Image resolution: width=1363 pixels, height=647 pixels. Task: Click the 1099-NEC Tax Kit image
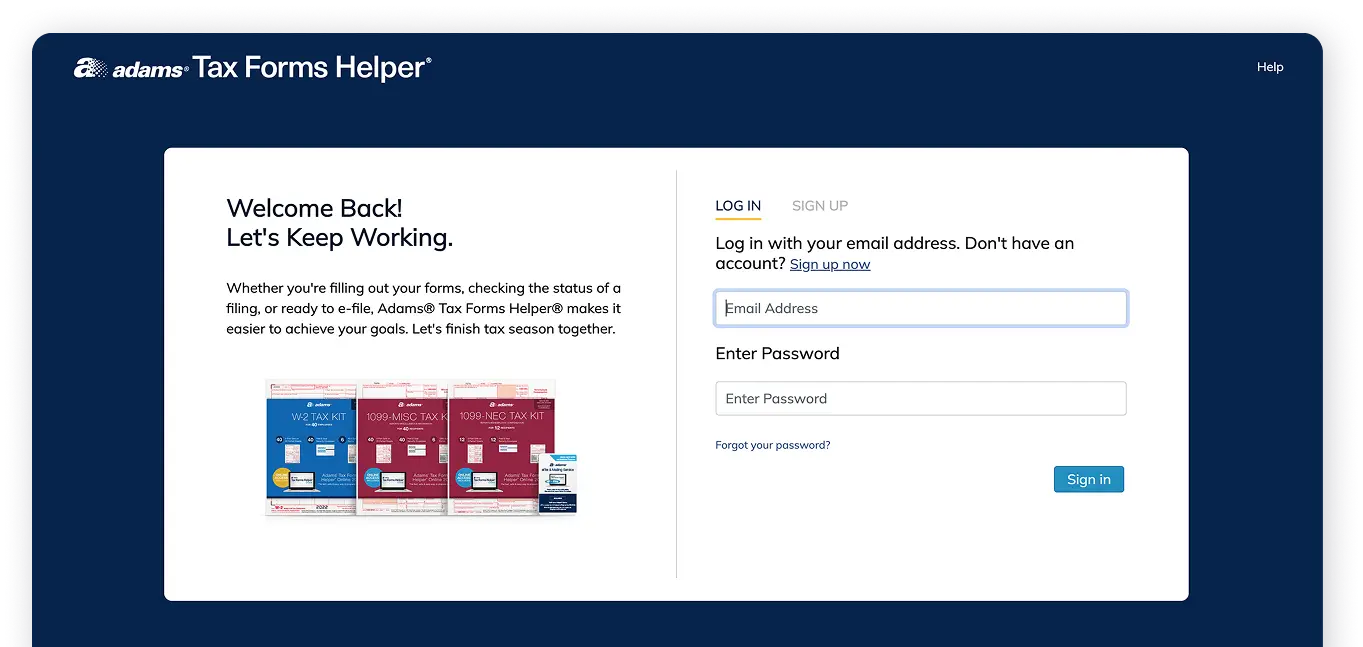click(x=502, y=447)
